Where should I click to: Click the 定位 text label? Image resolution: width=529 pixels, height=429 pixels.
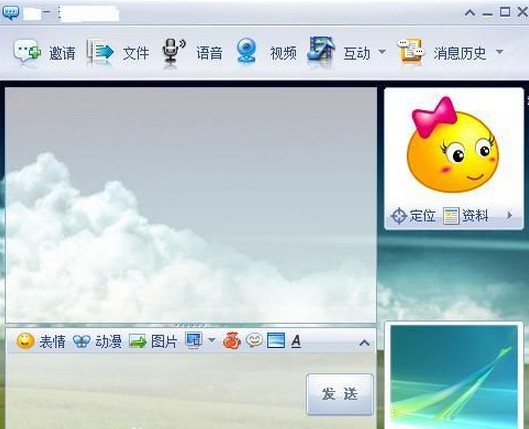pyautogui.click(x=422, y=216)
